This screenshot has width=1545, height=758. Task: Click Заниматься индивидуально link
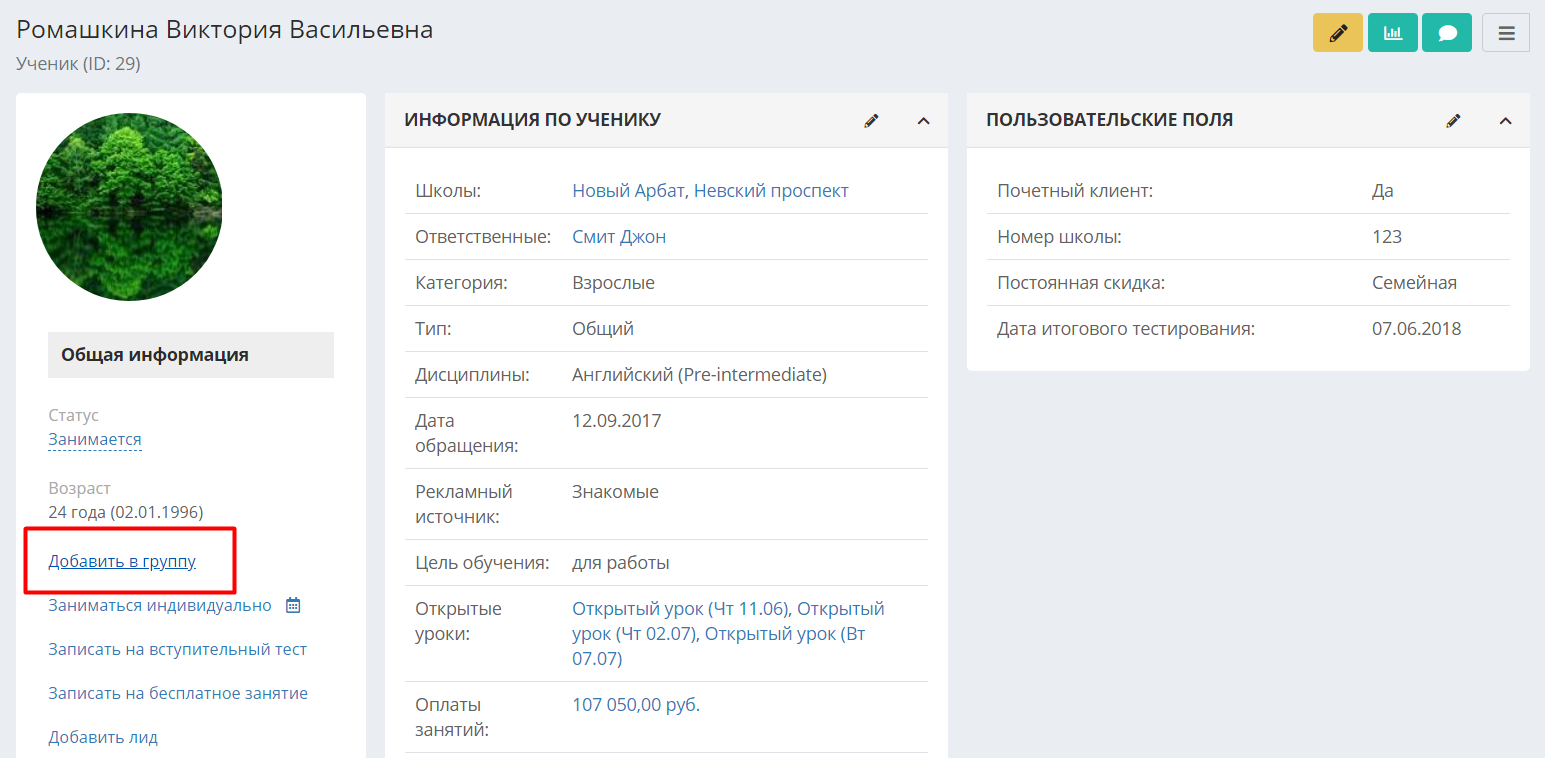coord(160,605)
